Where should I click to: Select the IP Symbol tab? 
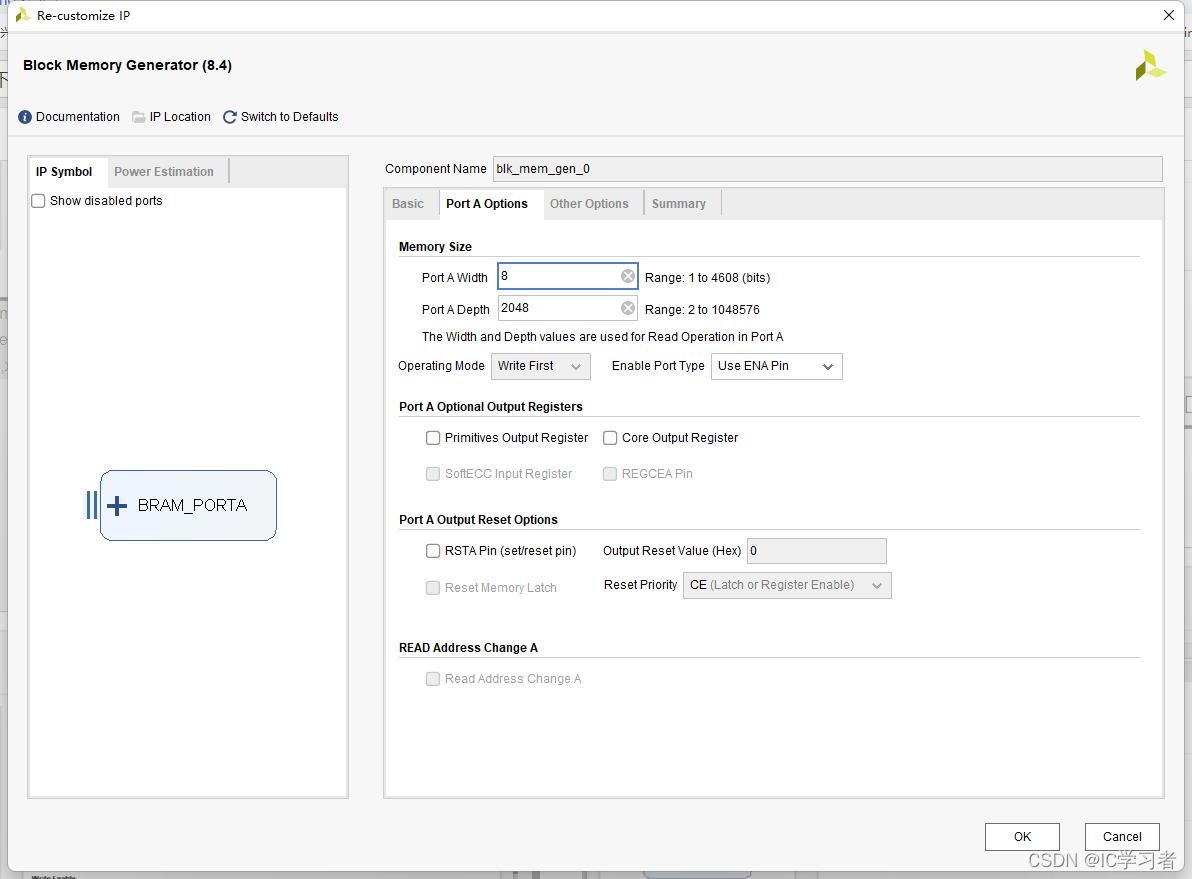(x=64, y=172)
